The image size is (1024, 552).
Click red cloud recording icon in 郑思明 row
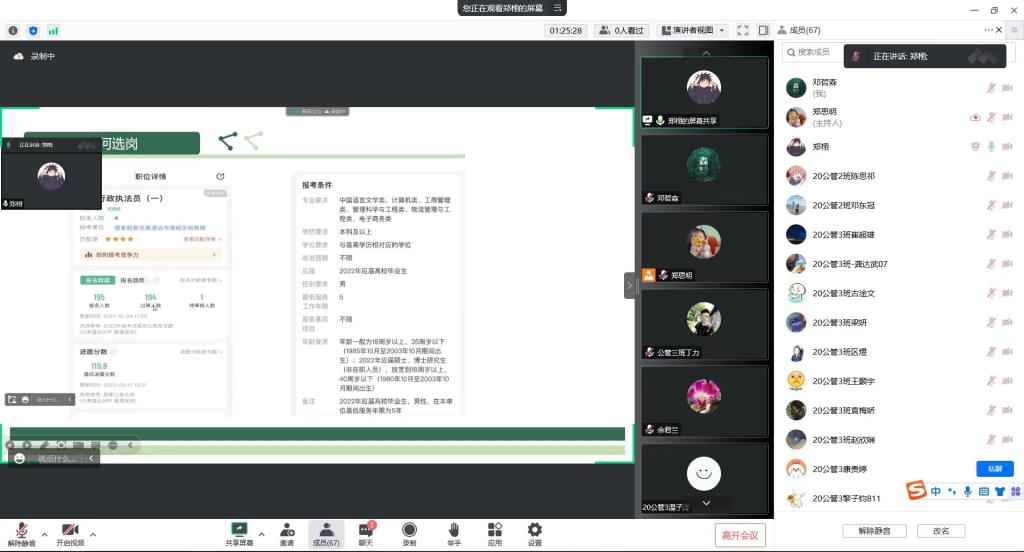[x=975, y=117]
